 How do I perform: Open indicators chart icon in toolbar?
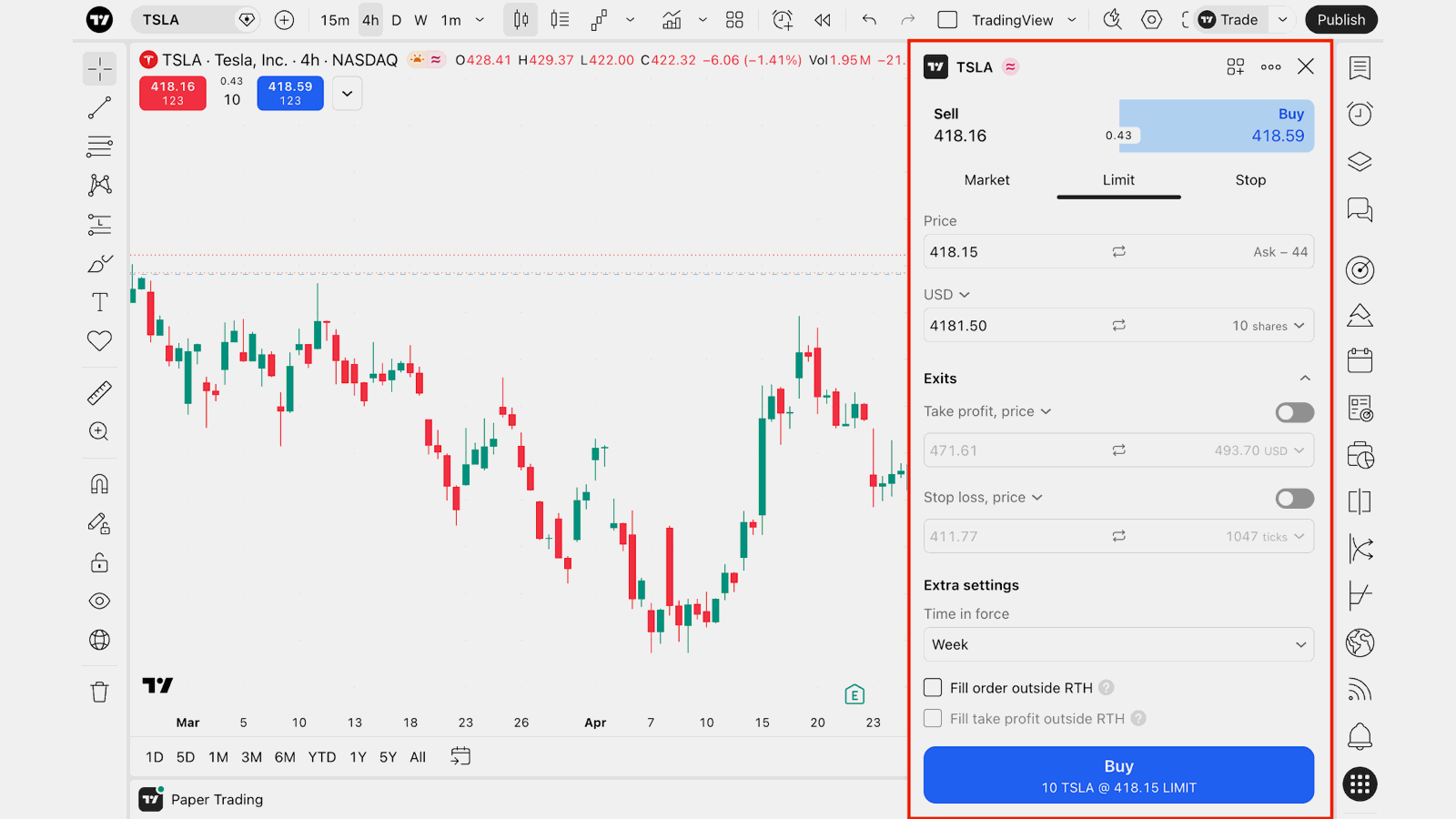672,20
